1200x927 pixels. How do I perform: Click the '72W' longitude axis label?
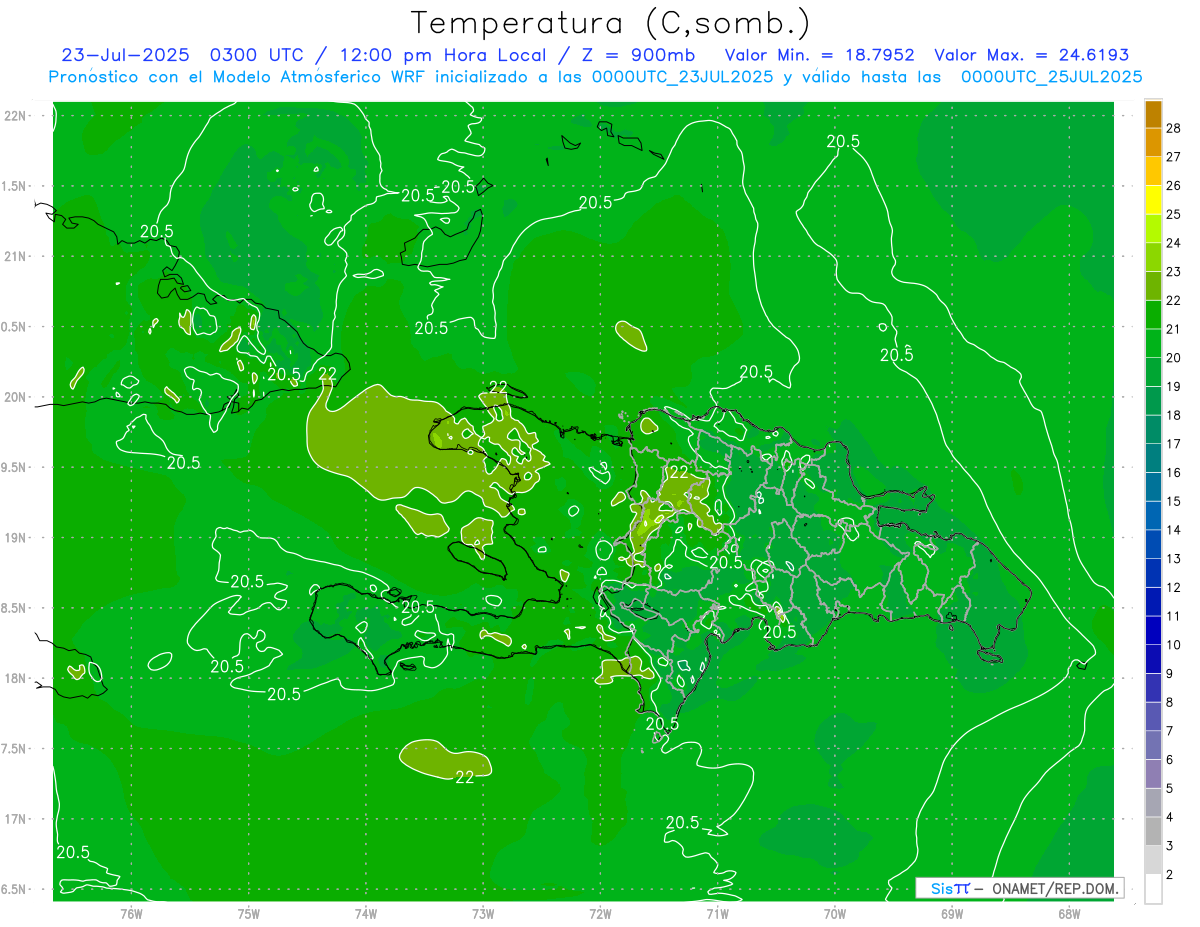coord(600,913)
